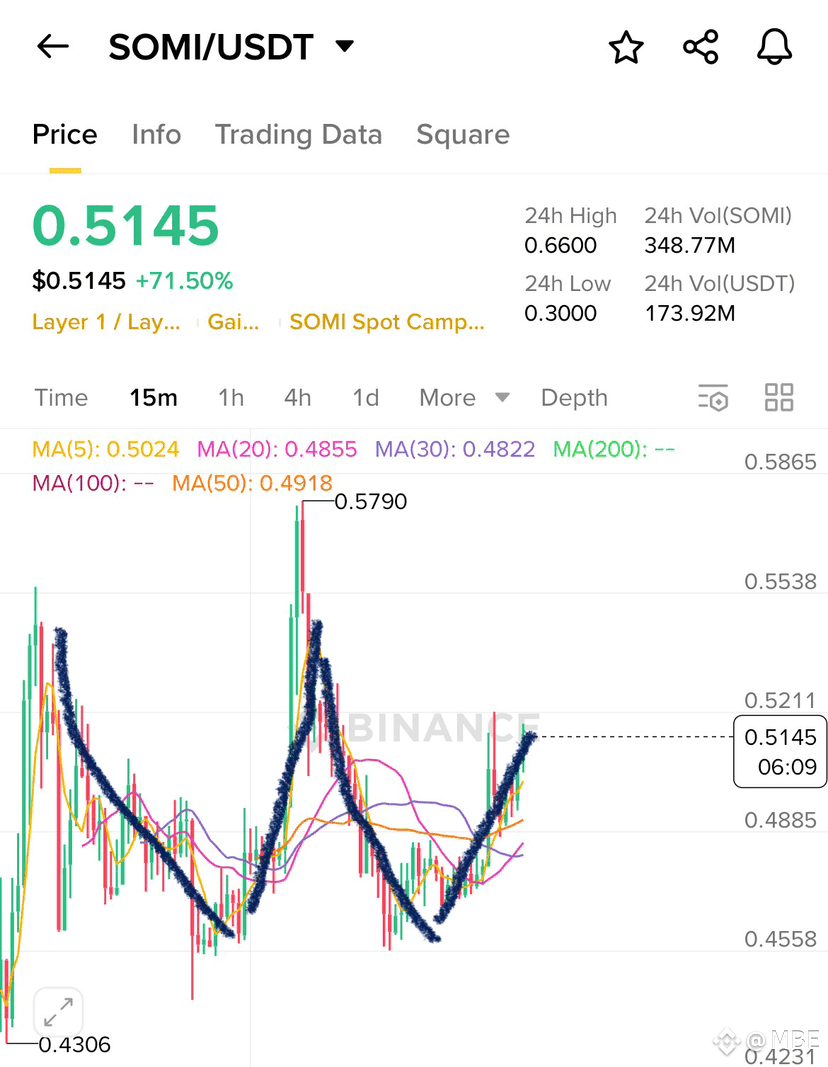Viewport: 828px width, 1067px height.
Task: Tap the MA(200) indicator label
Action: click(x=614, y=449)
